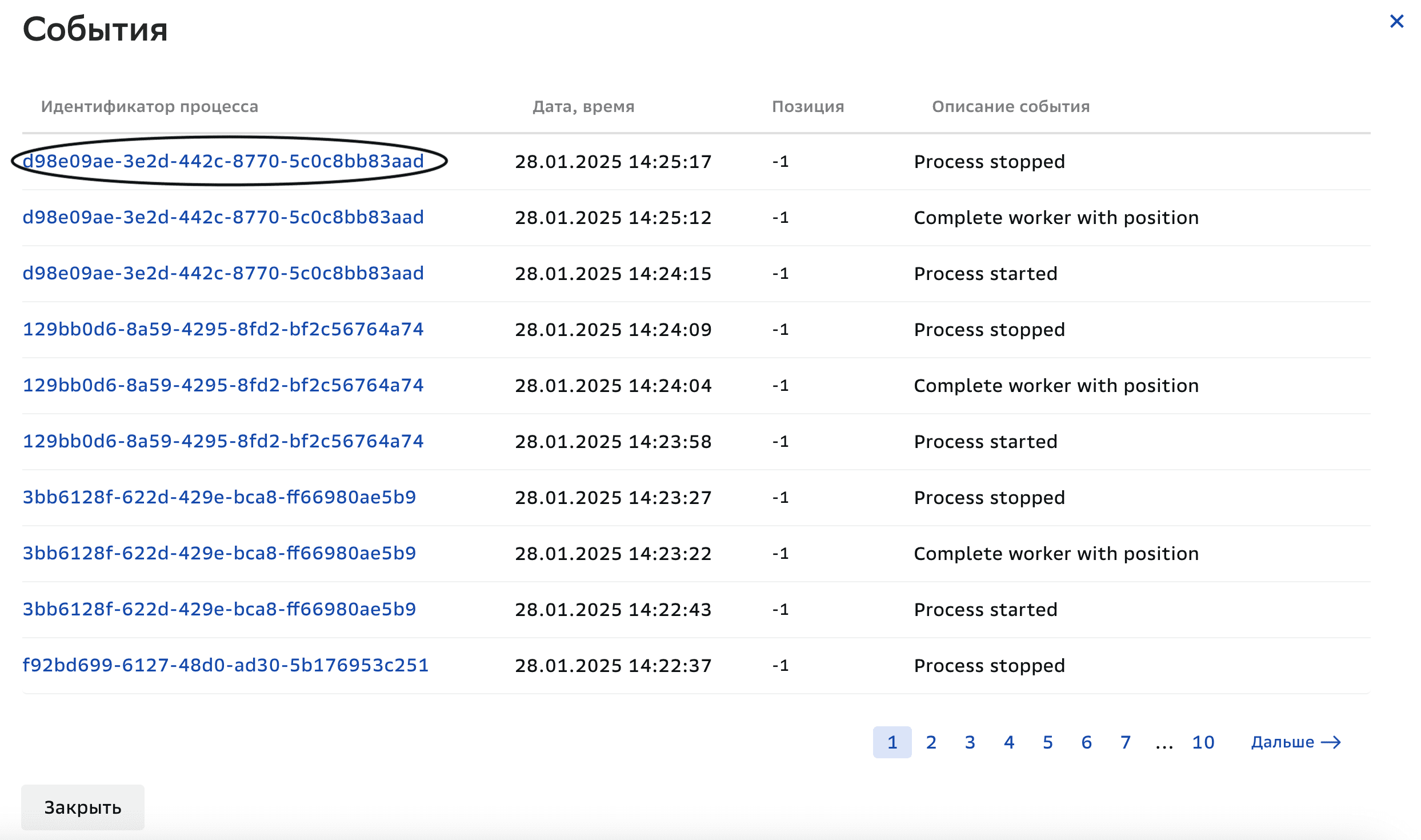Image resolution: width=1421 pixels, height=840 pixels.
Task: Go to next page via Дальше arrow
Action: point(1295,742)
